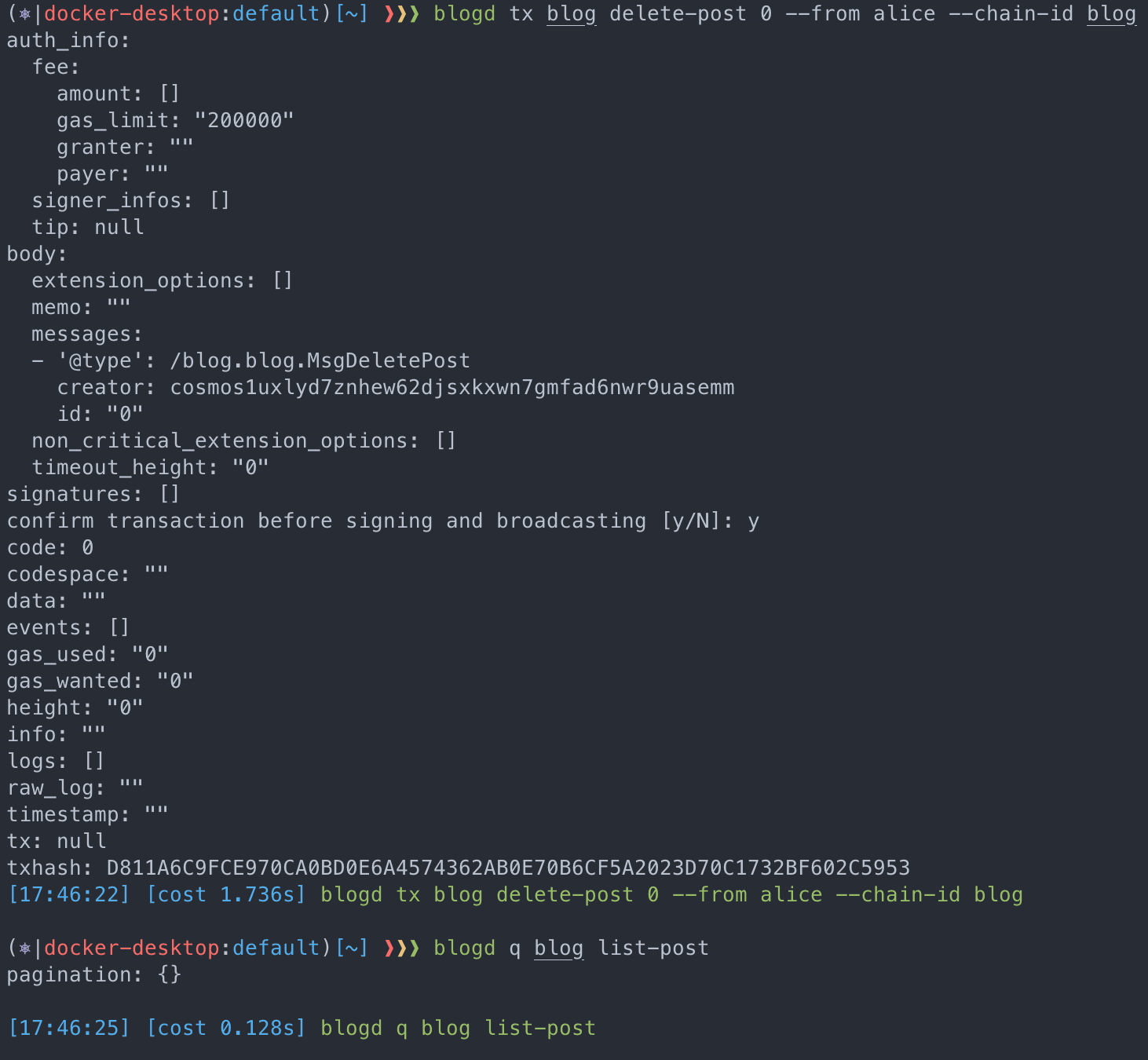Click the colored prompt arrows before delete-post command

[x=401, y=14]
